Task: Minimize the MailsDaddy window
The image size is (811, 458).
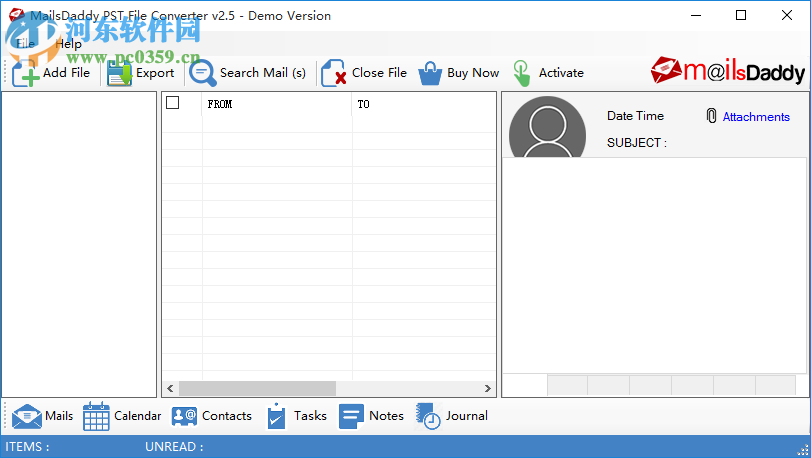Action: pos(696,16)
